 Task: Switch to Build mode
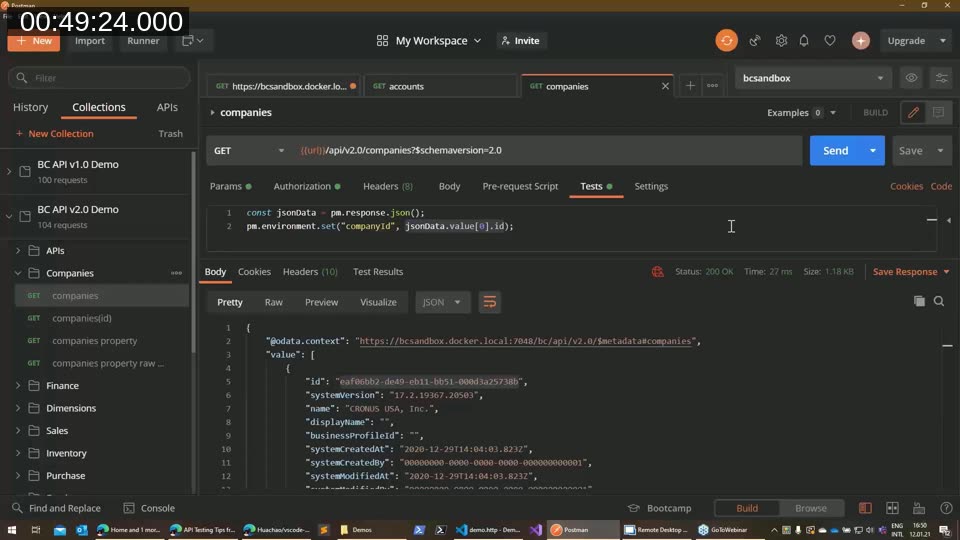pos(747,508)
